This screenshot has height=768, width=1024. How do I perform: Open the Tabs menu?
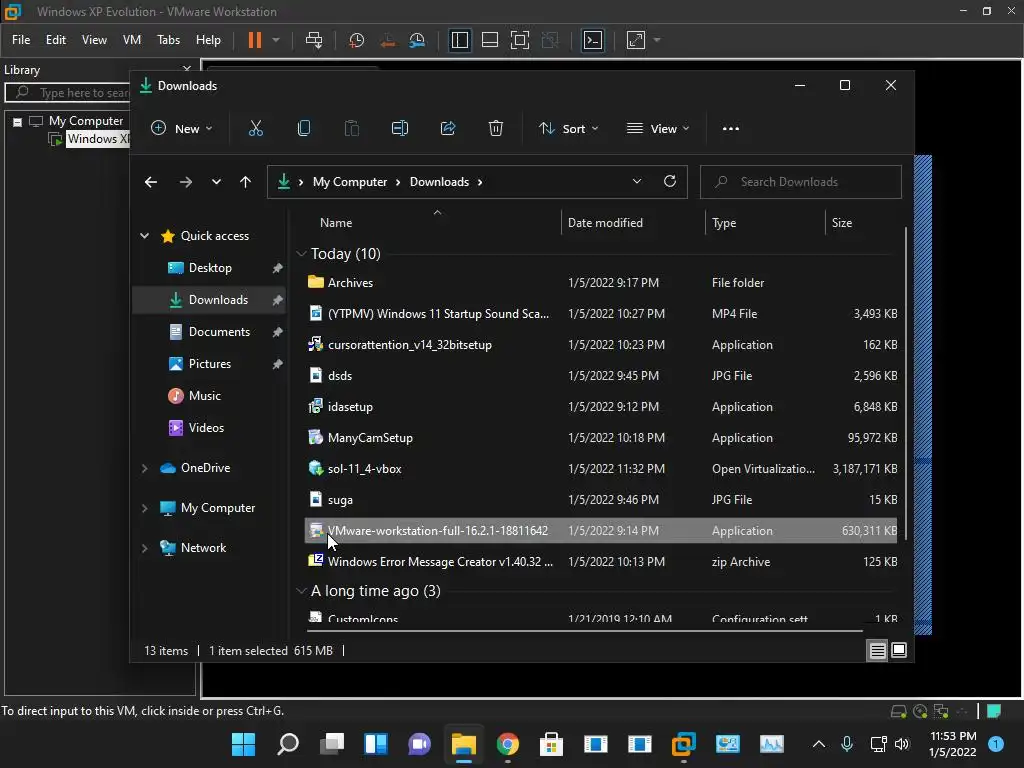pos(168,40)
